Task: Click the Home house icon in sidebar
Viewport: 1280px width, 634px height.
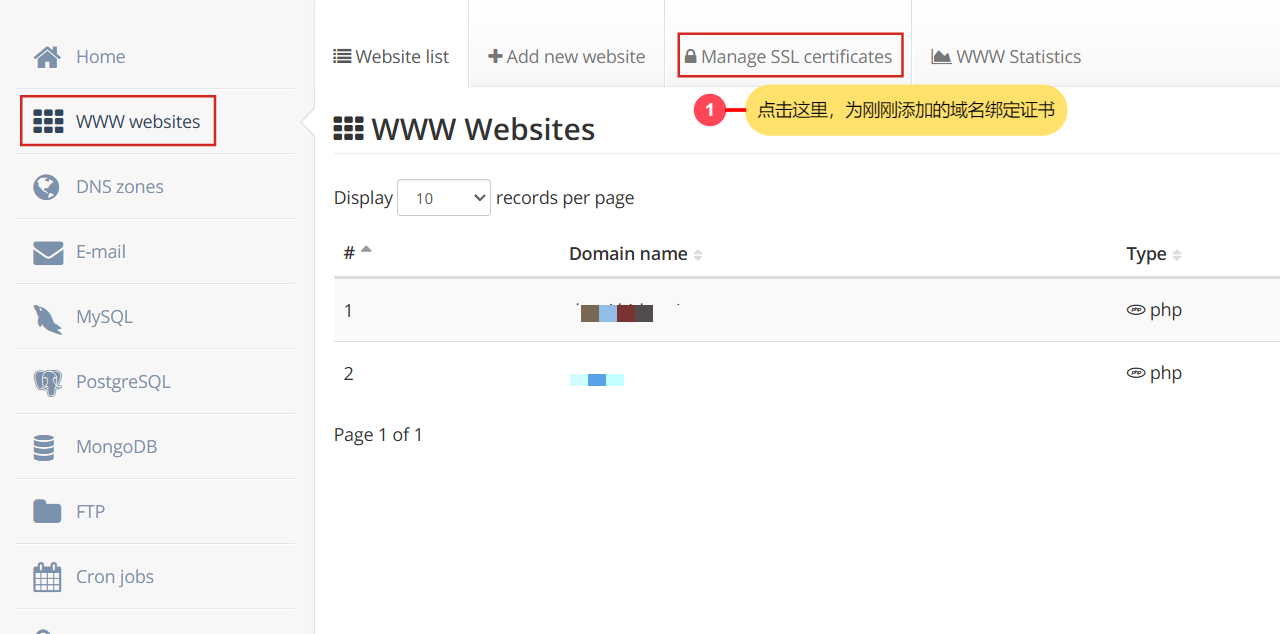Action: tap(47, 57)
